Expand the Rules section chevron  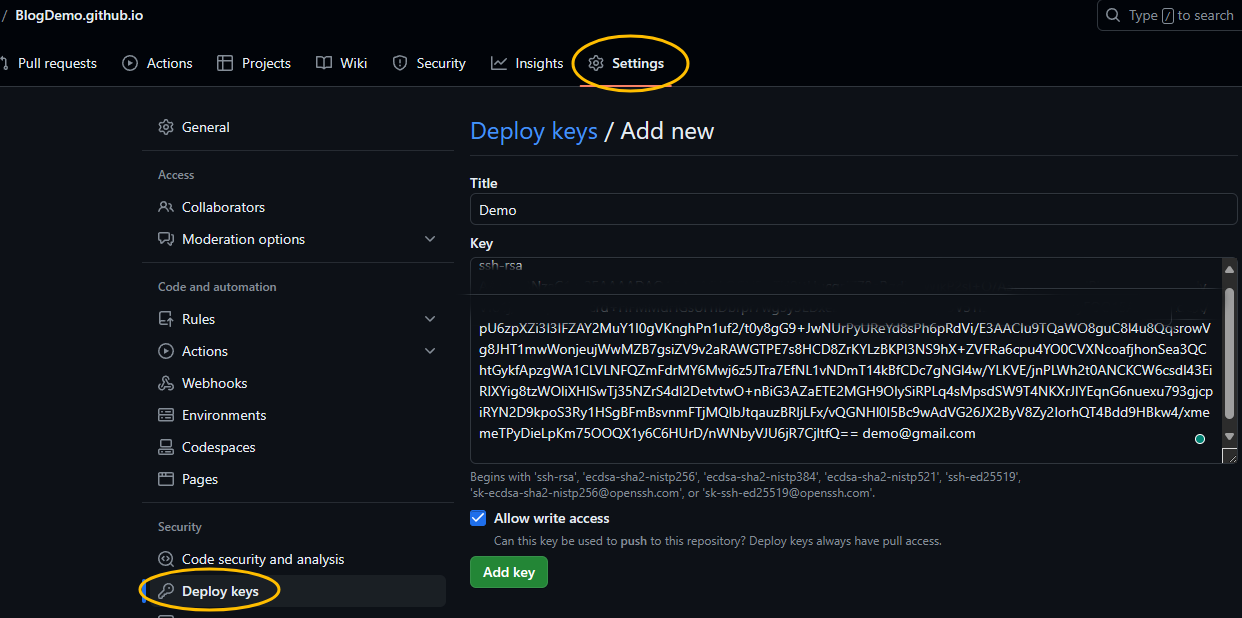[430, 319]
